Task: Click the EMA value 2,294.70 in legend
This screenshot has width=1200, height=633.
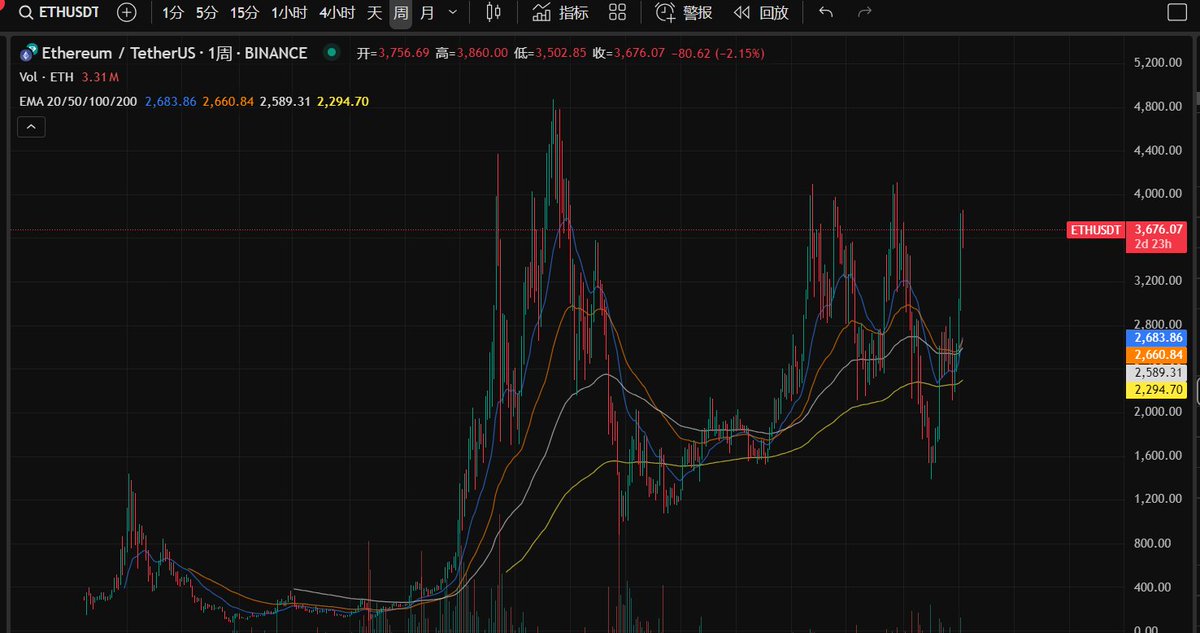Action: pyautogui.click(x=342, y=102)
